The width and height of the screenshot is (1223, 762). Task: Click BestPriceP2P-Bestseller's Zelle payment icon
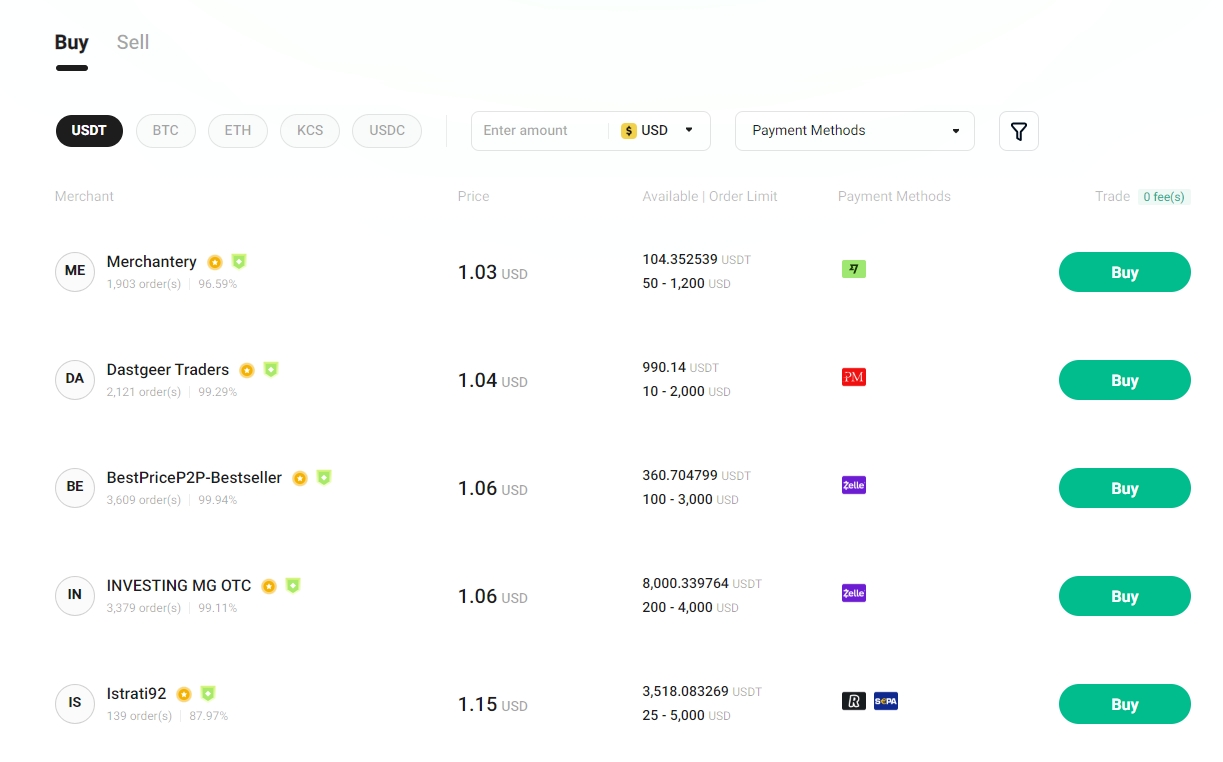point(853,485)
